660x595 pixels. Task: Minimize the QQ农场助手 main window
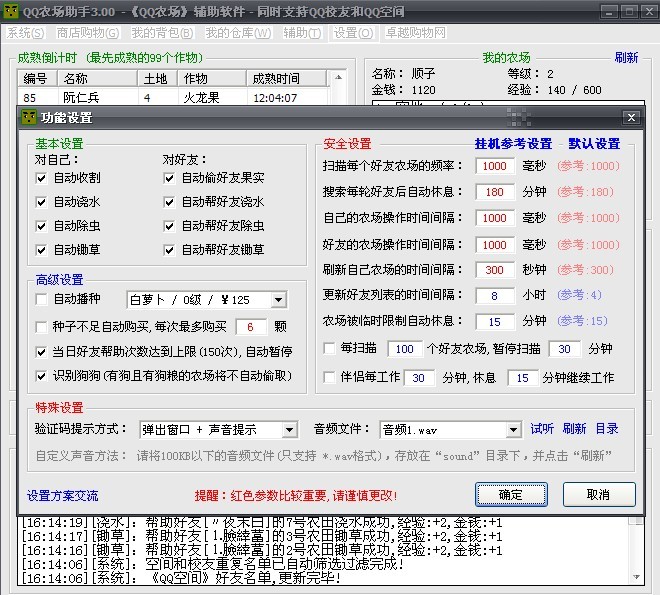point(609,11)
